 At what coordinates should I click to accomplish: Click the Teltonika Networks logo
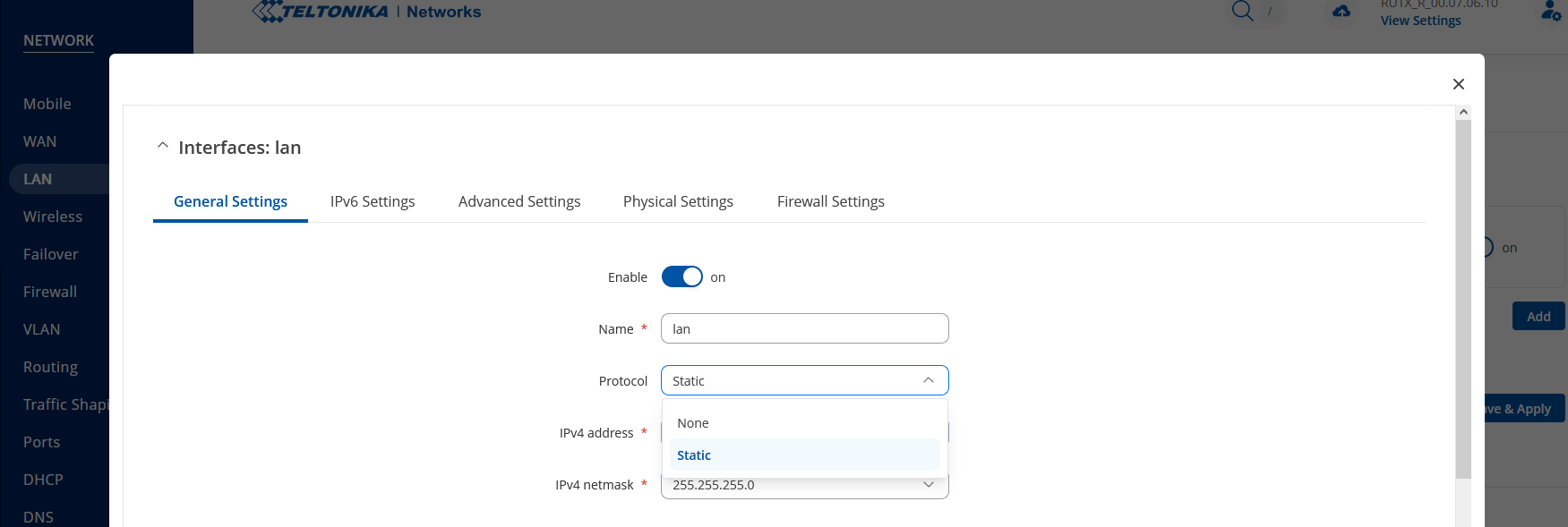367,11
